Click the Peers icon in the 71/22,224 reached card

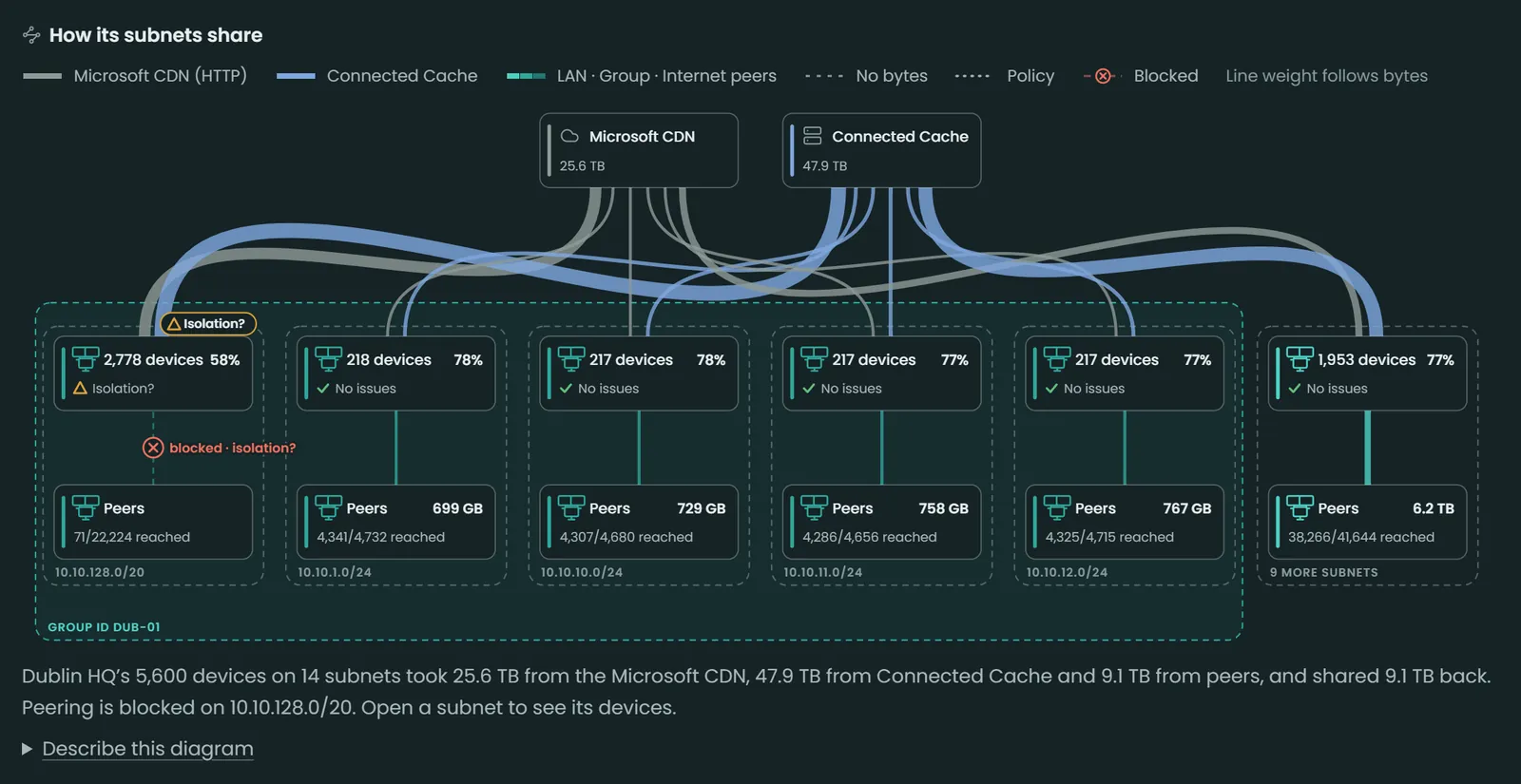[x=86, y=507]
